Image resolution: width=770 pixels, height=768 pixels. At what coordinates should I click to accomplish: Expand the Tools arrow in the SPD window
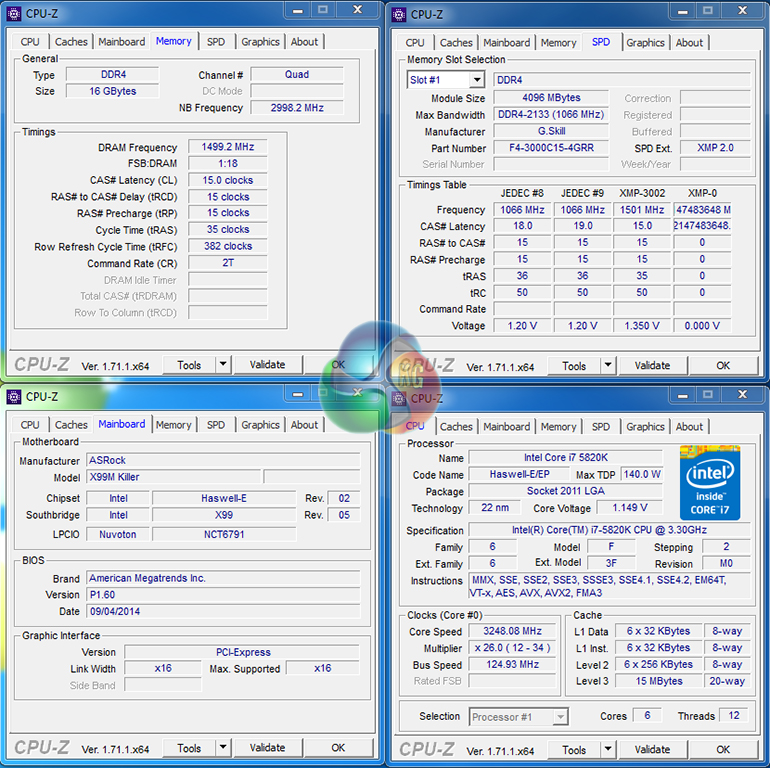pyautogui.click(x=608, y=366)
